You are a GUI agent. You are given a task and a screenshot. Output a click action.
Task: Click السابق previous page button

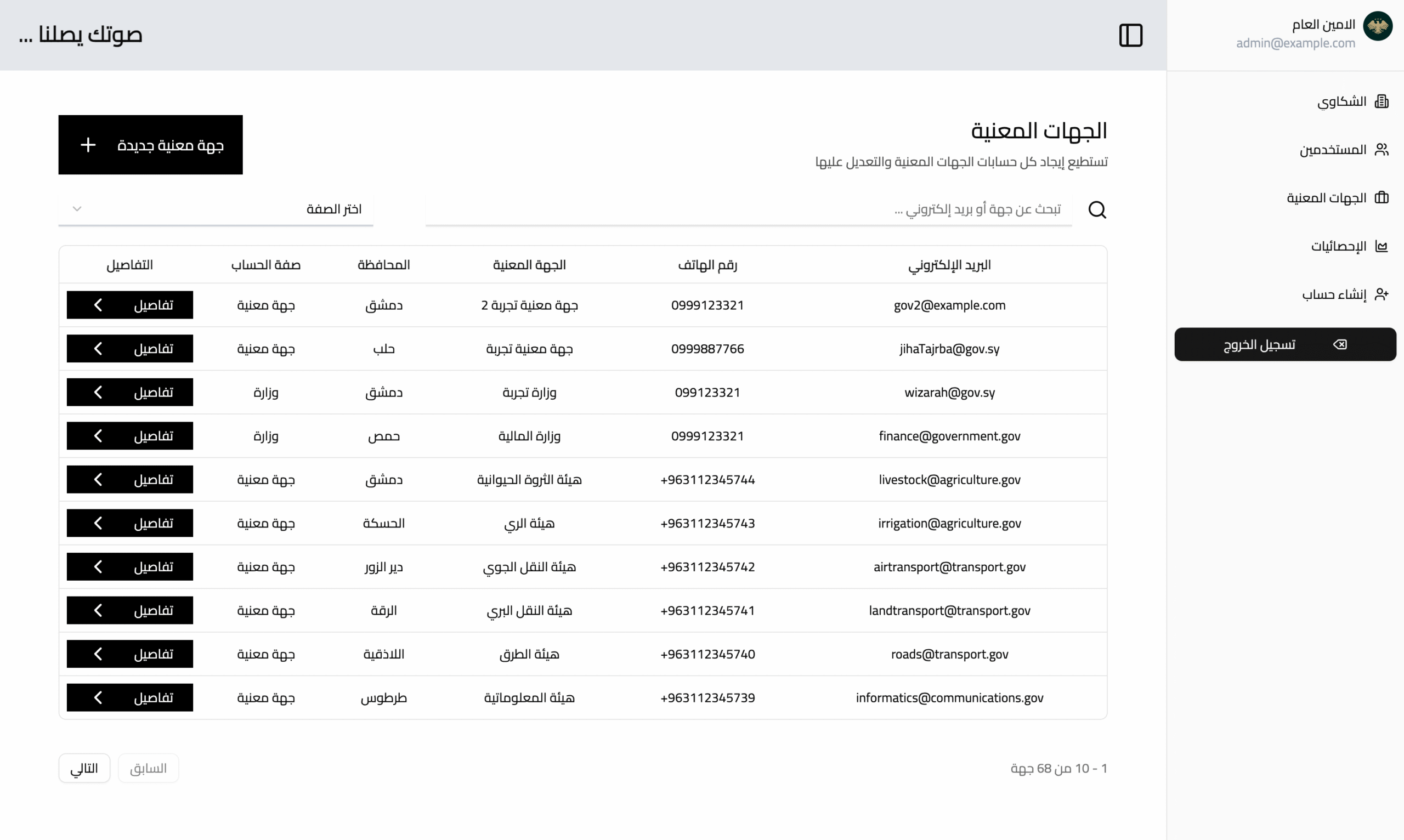coord(148,768)
